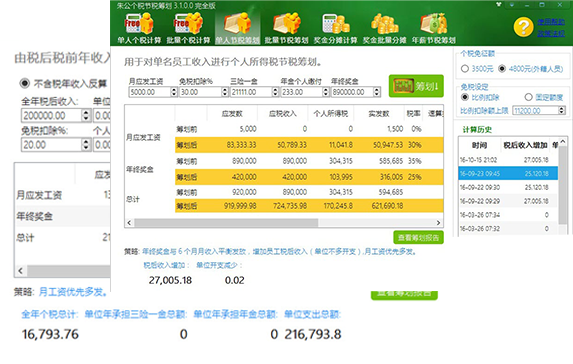This screenshot has height=364, width=573.
Task: Click the yellow question mark help icon
Action: (x=523, y=27)
